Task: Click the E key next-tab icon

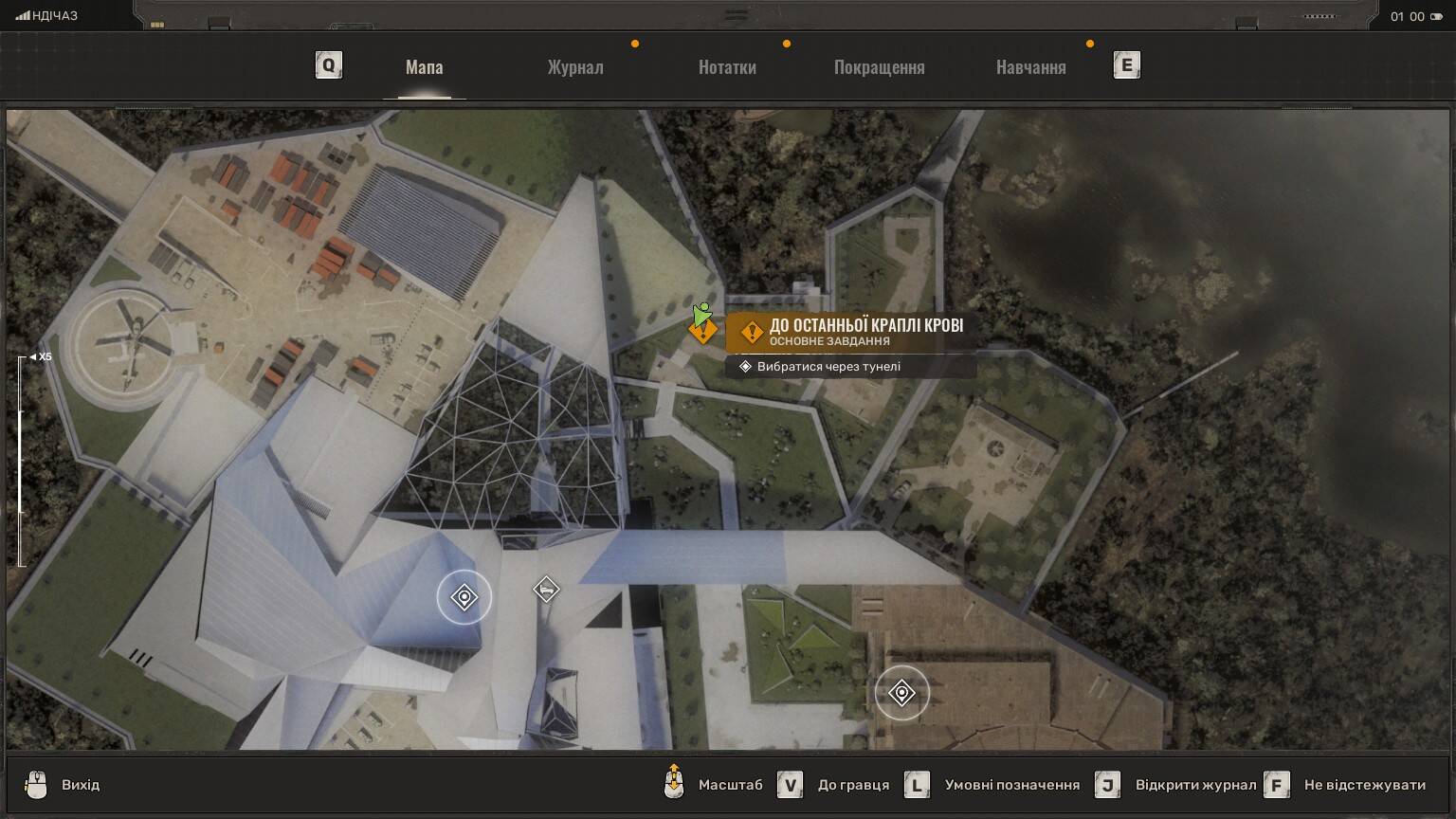Action: click(x=1126, y=65)
